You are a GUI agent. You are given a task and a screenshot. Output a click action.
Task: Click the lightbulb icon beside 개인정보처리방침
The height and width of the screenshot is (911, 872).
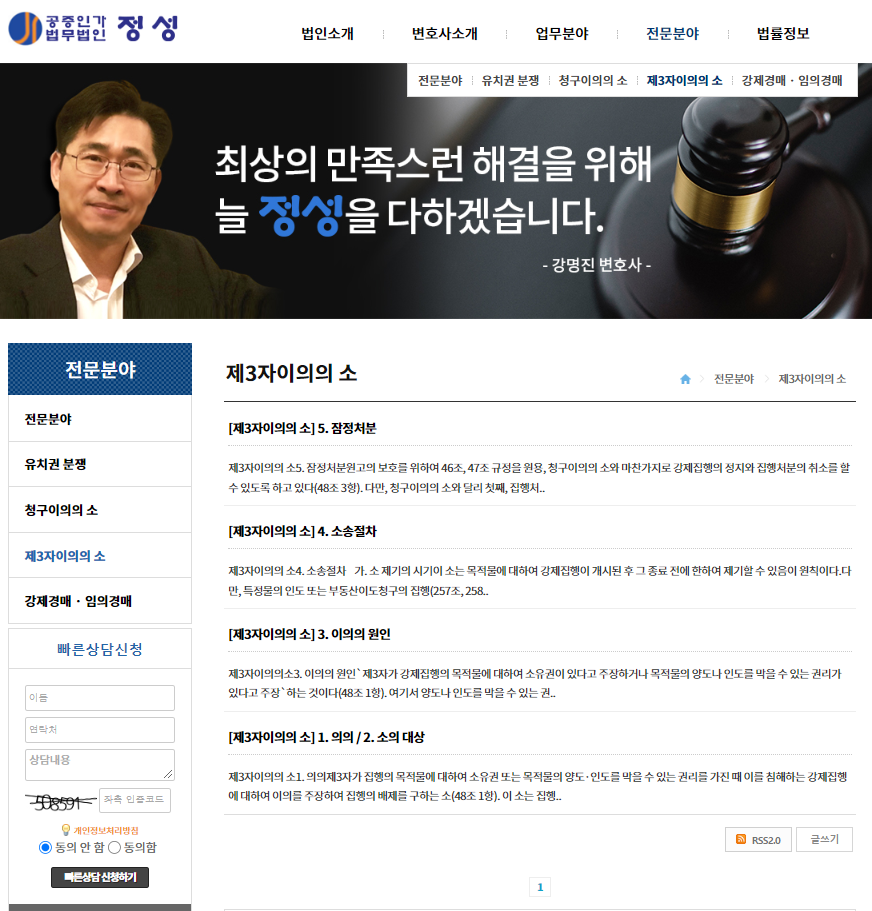point(66,830)
